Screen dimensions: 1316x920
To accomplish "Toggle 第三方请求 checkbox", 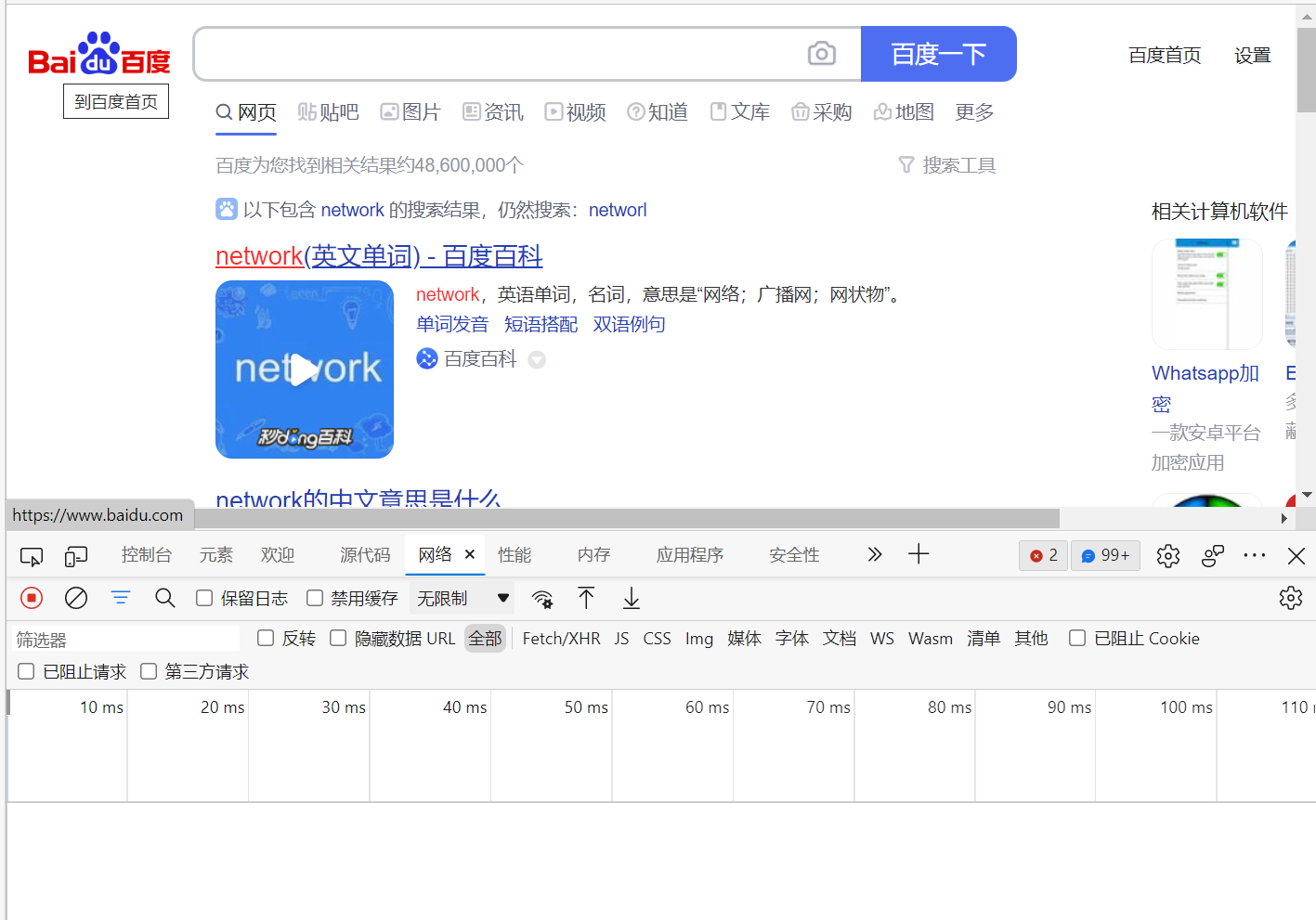I will tap(149, 671).
